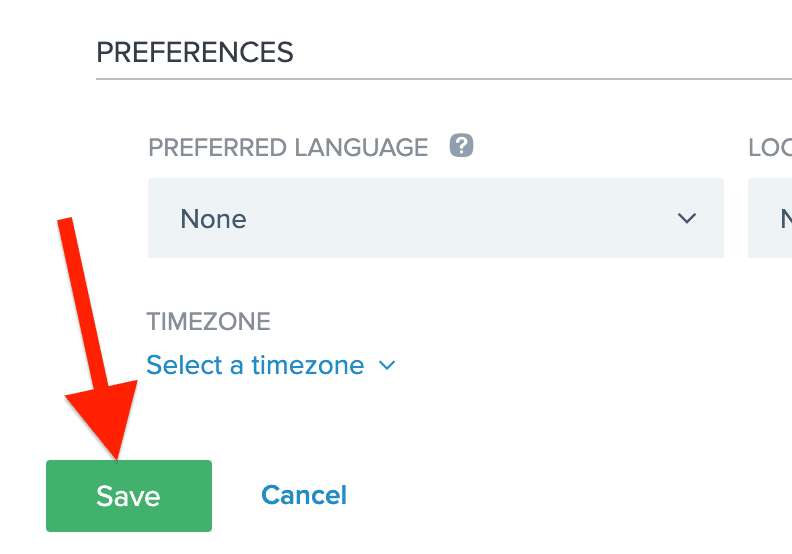Click the cut-off LOC field label
This screenshot has height=554, width=792.
[770, 147]
